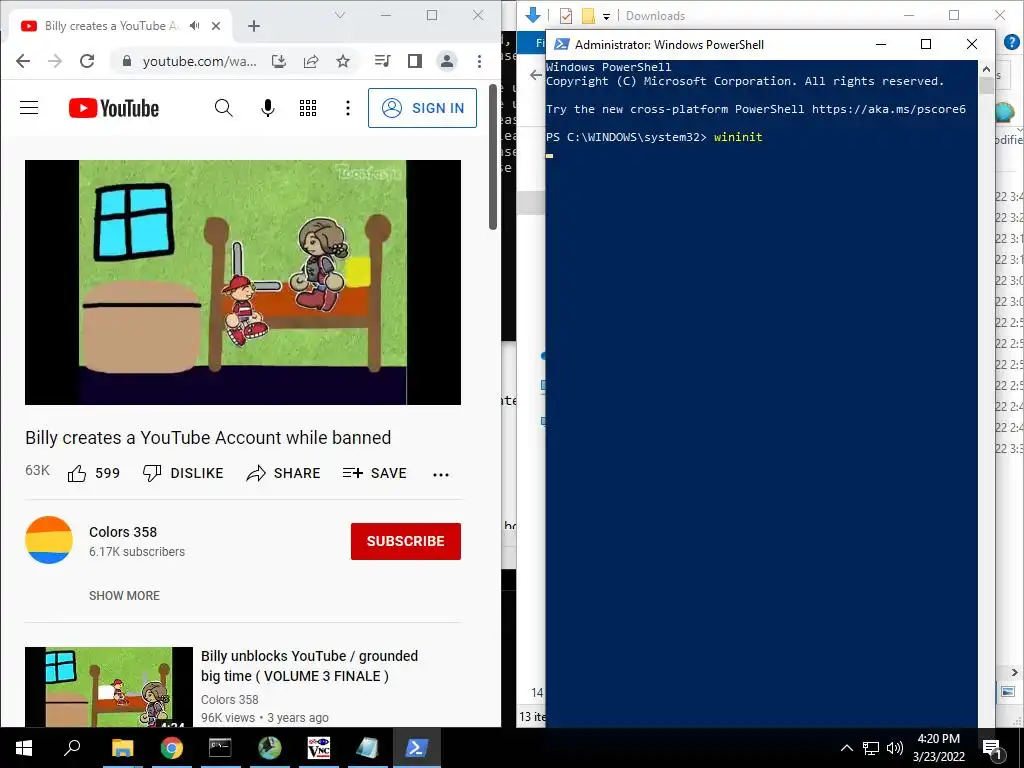Open Windows Start menu

click(24, 748)
